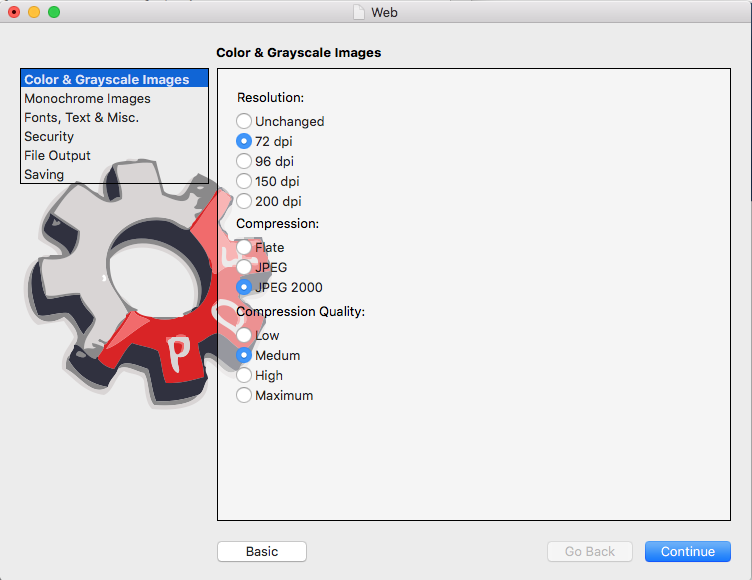Choose High compression quality
Screen dimensions: 752x580
pyautogui.click(x=244, y=375)
